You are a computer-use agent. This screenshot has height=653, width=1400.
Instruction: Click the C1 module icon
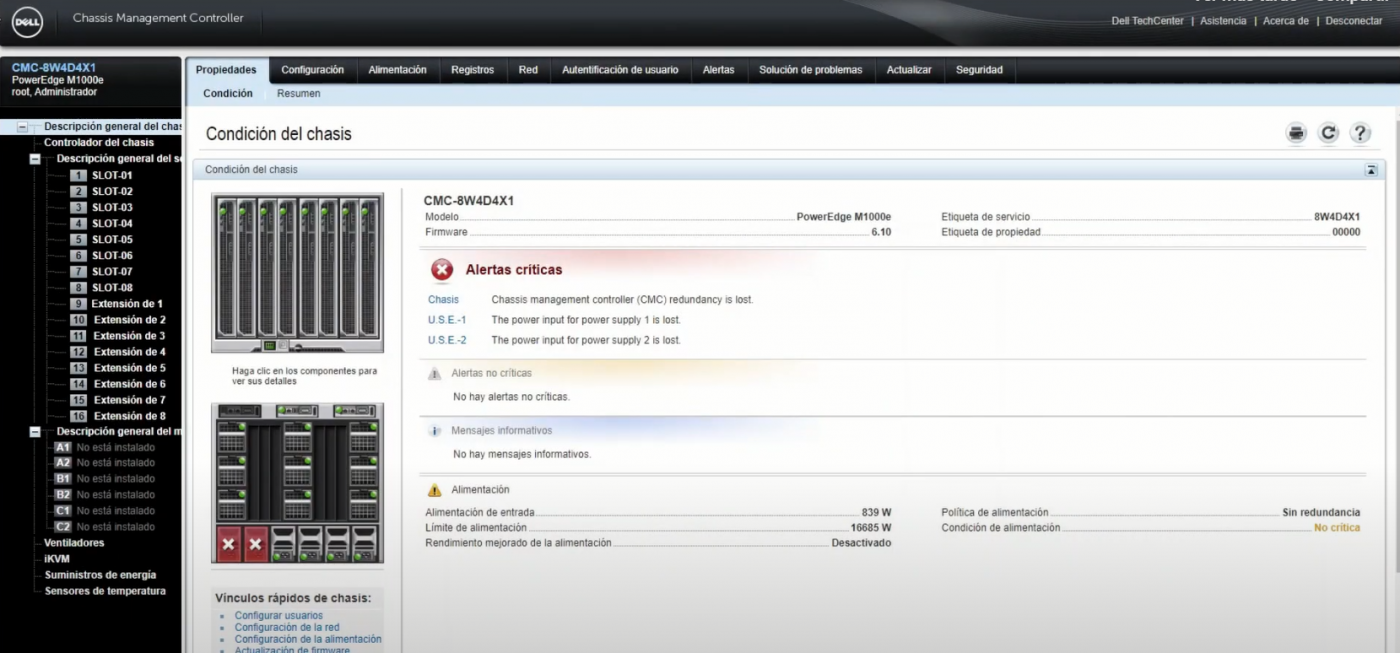tap(63, 511)
